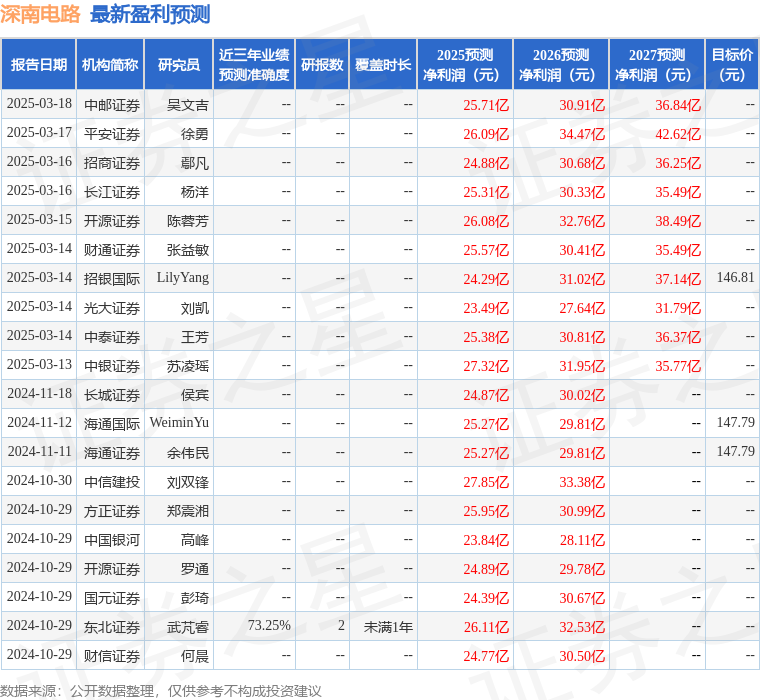
Task: Click the 财通证券 institution cell
Action: [112, 250]
